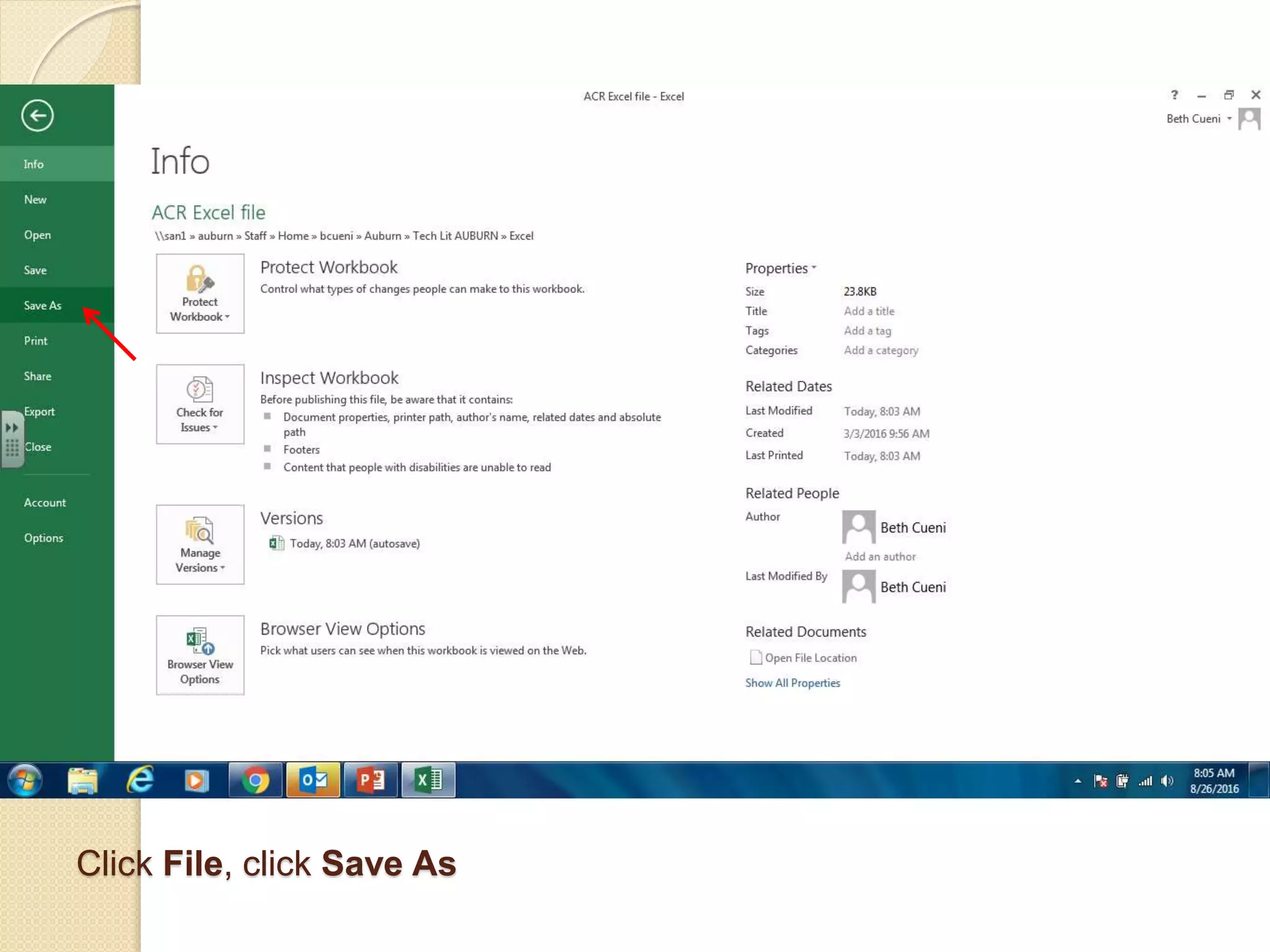Open Options in the sidebar
The image size is (1270, 952).
click(x=57, y=537)
